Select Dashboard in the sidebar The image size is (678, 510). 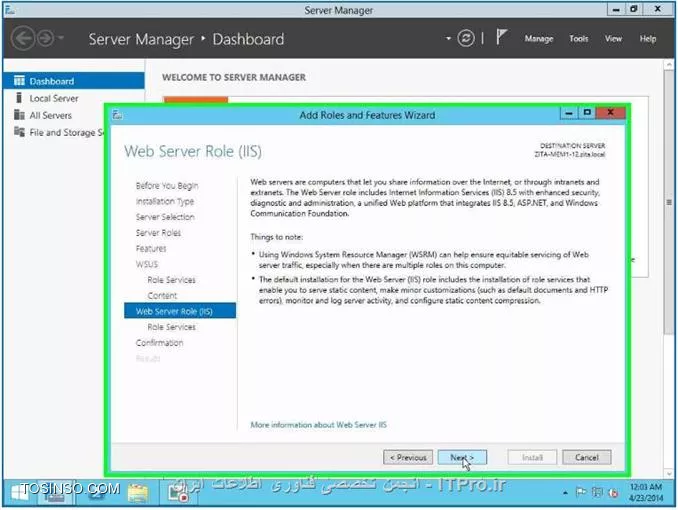74,81
